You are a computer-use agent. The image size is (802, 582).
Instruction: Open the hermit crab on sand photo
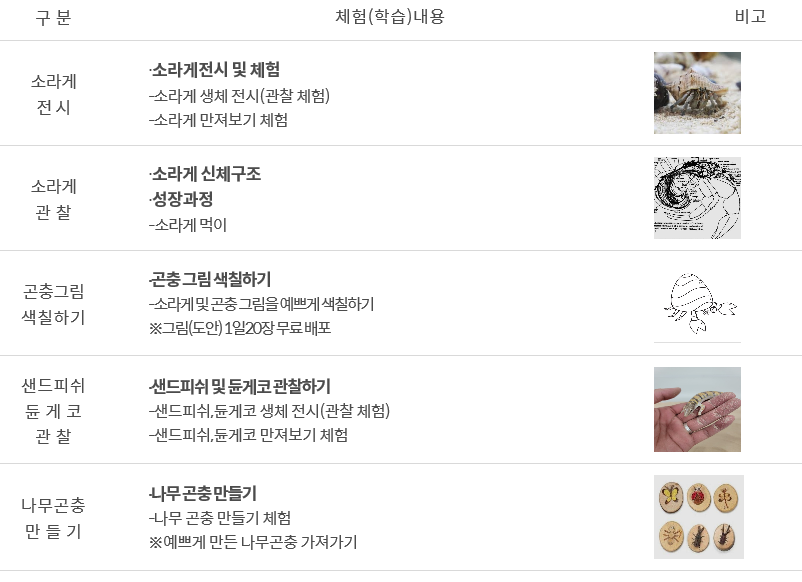tap(697, 93)
